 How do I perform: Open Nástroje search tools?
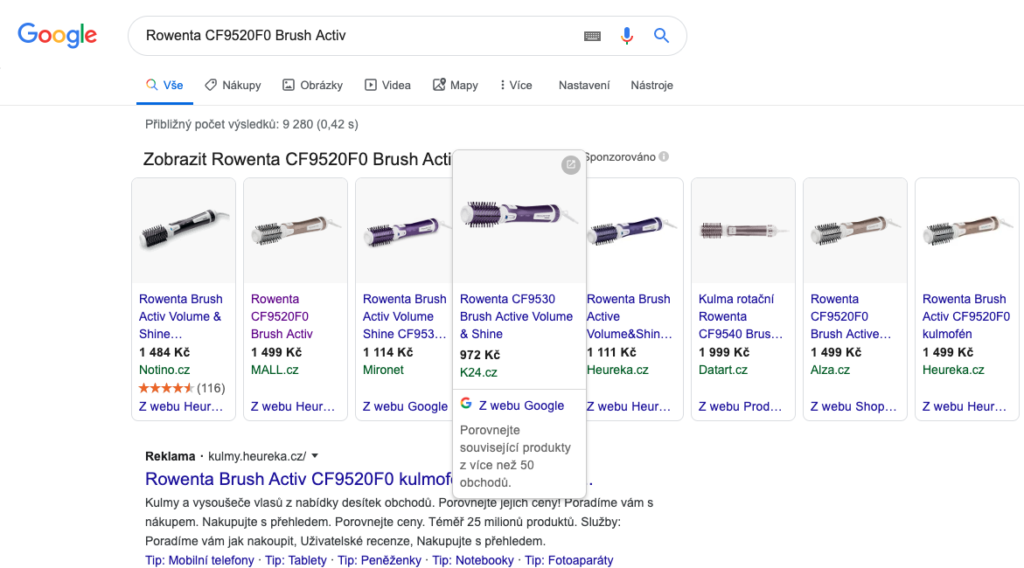pyautogui.click(x=652, y=85)
